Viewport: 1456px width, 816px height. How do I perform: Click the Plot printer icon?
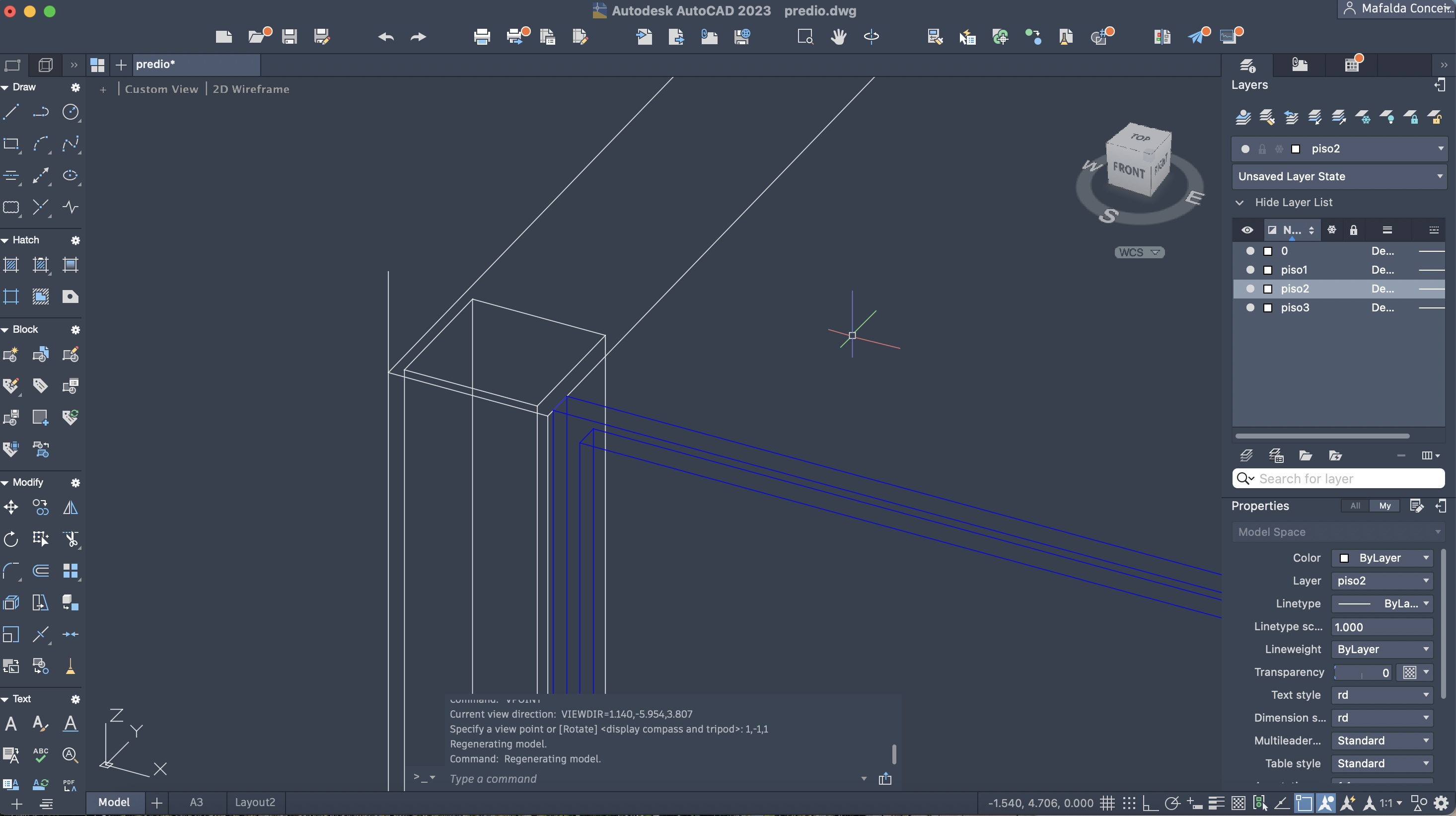(x=482, y=37)
